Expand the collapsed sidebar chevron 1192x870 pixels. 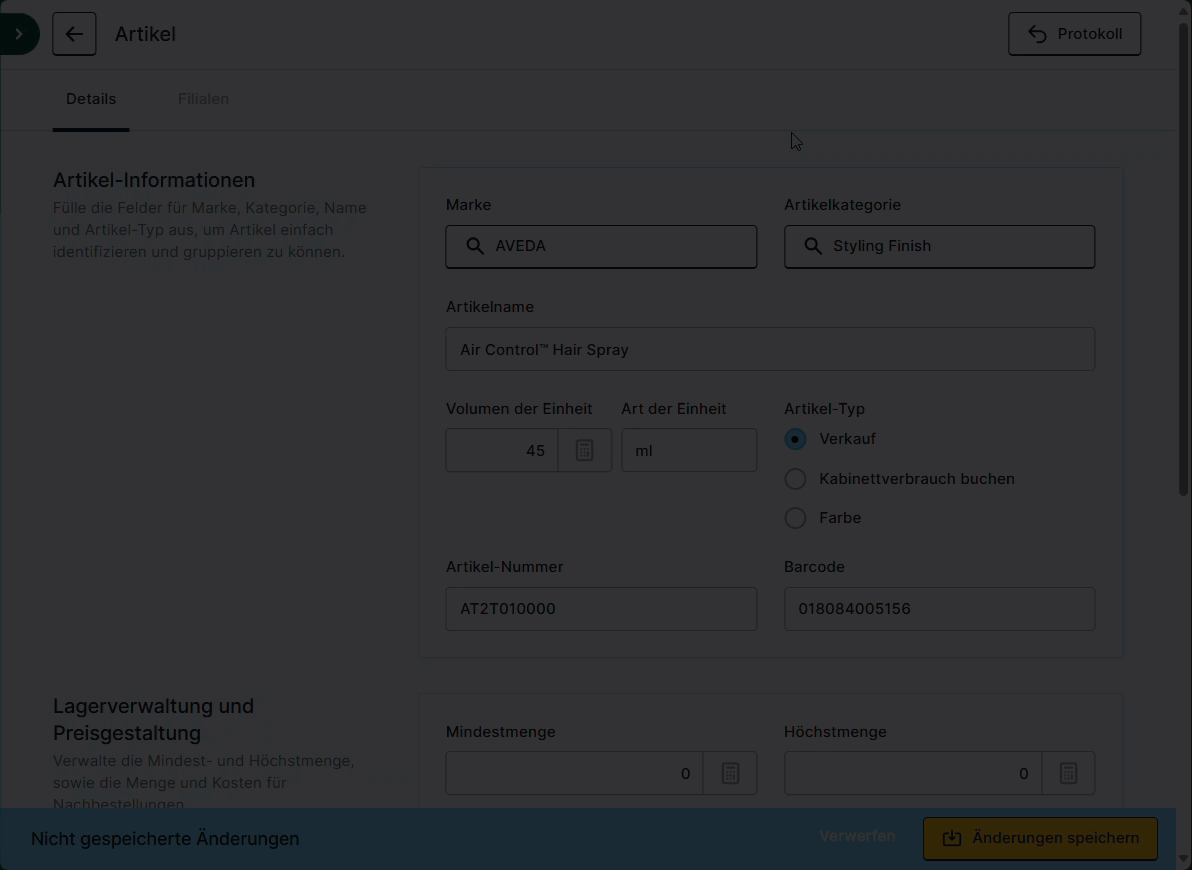18,34
